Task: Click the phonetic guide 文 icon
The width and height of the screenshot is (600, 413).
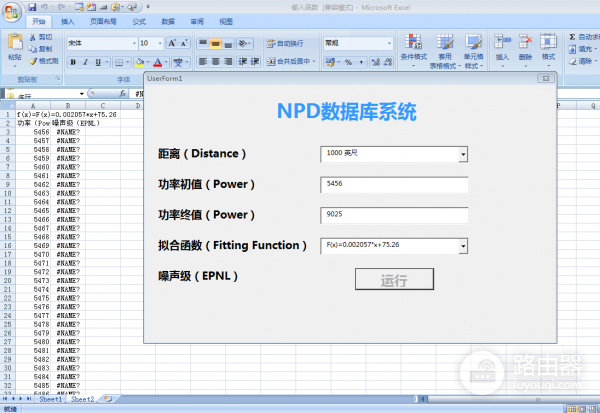Action: point(178,62)
